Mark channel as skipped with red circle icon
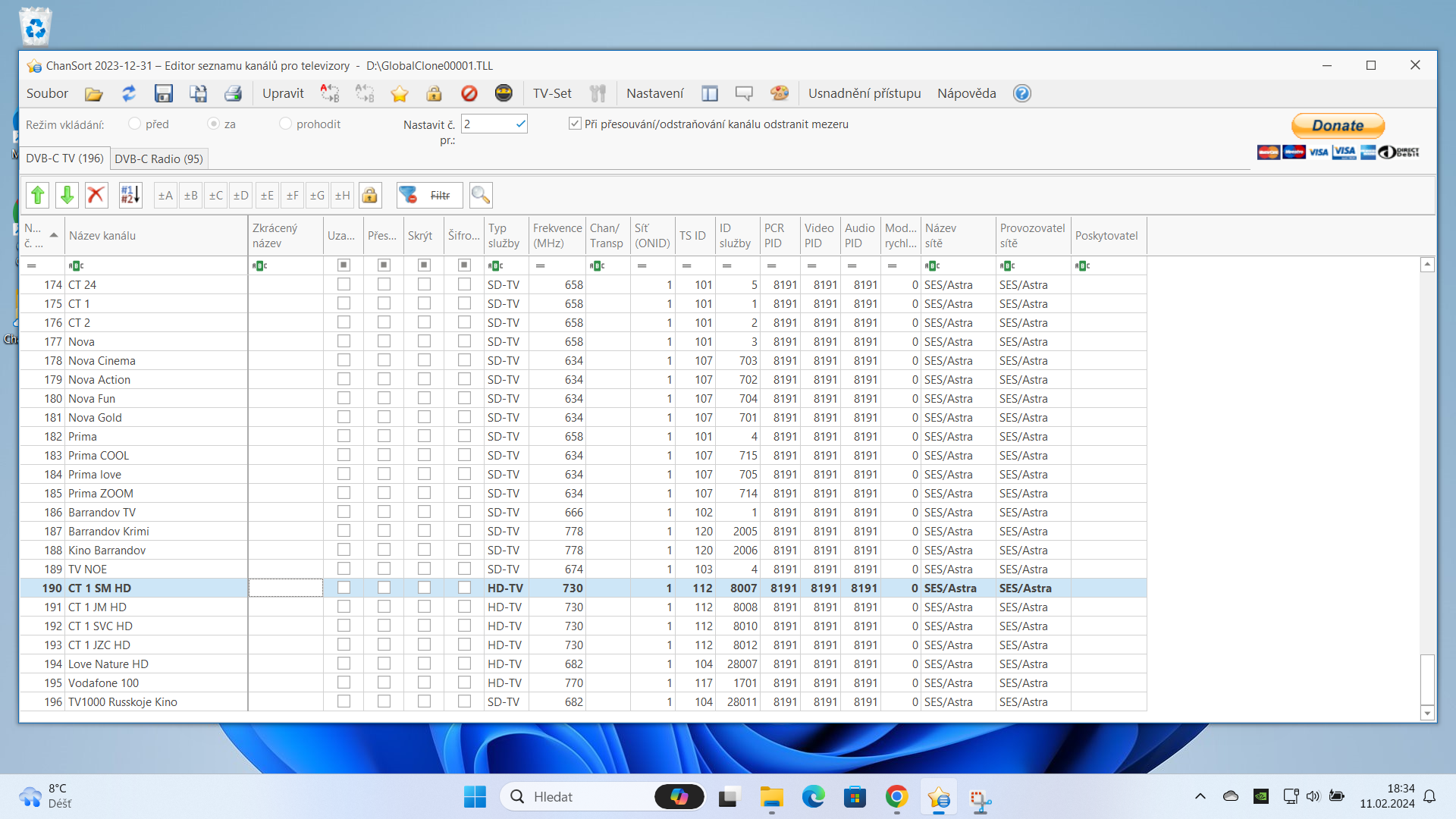This screenshot has width=1456, height=819. click(469, 93)
